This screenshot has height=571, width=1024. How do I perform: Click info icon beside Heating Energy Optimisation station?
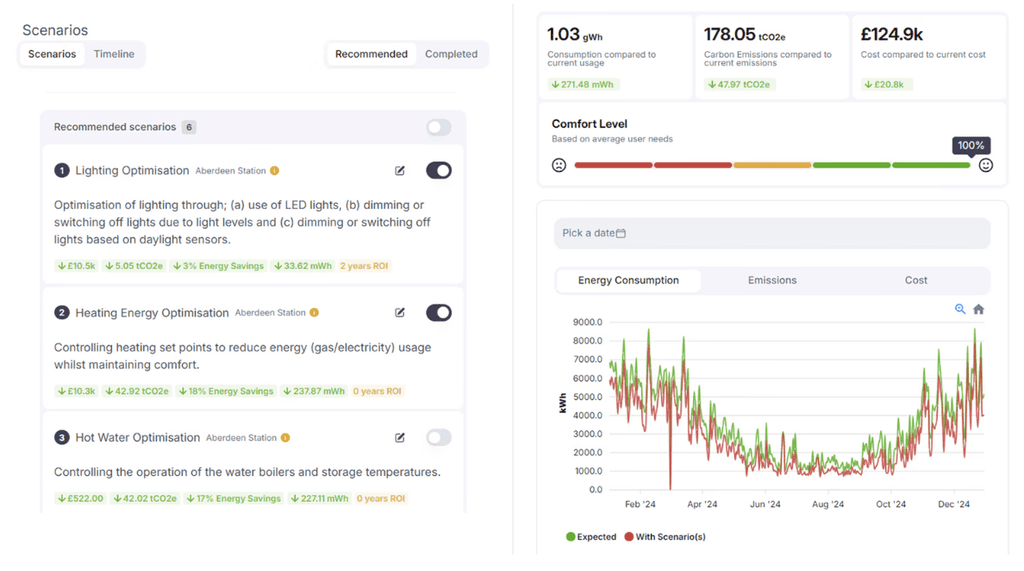314,313
